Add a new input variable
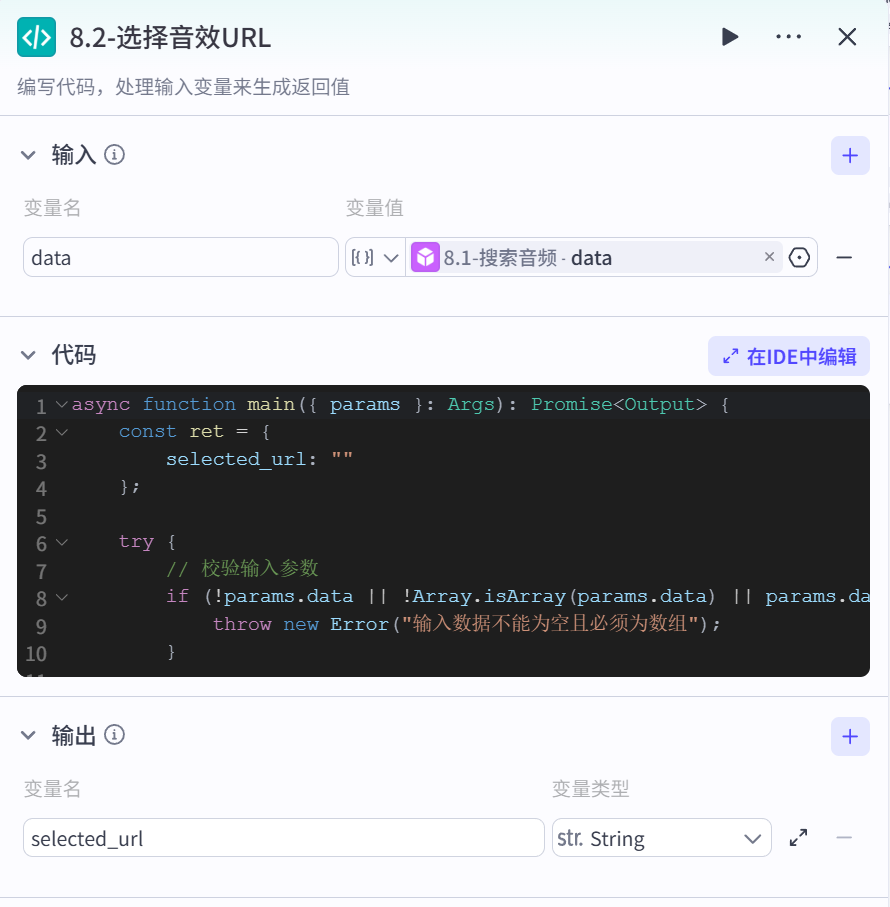This screenshot has width=890, height=907. [x=850, y=156]
